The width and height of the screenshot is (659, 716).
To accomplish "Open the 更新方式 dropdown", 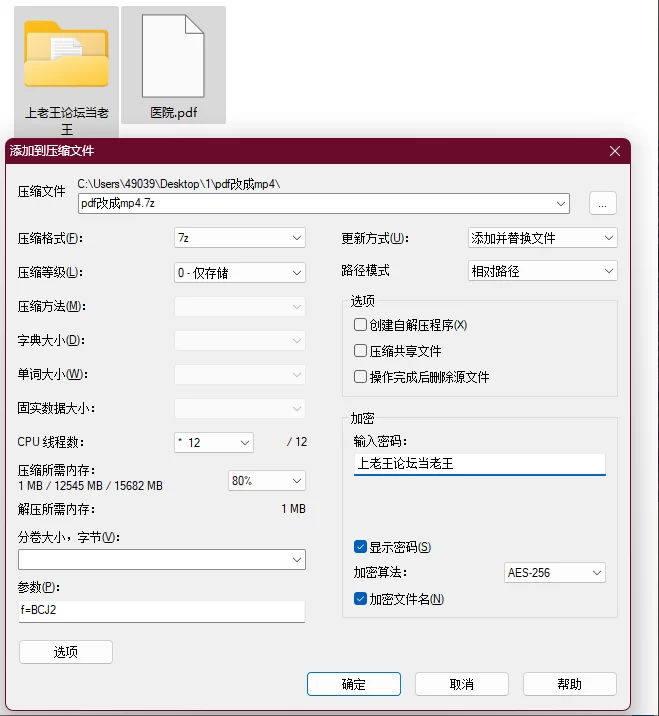I will click(543, 238).
